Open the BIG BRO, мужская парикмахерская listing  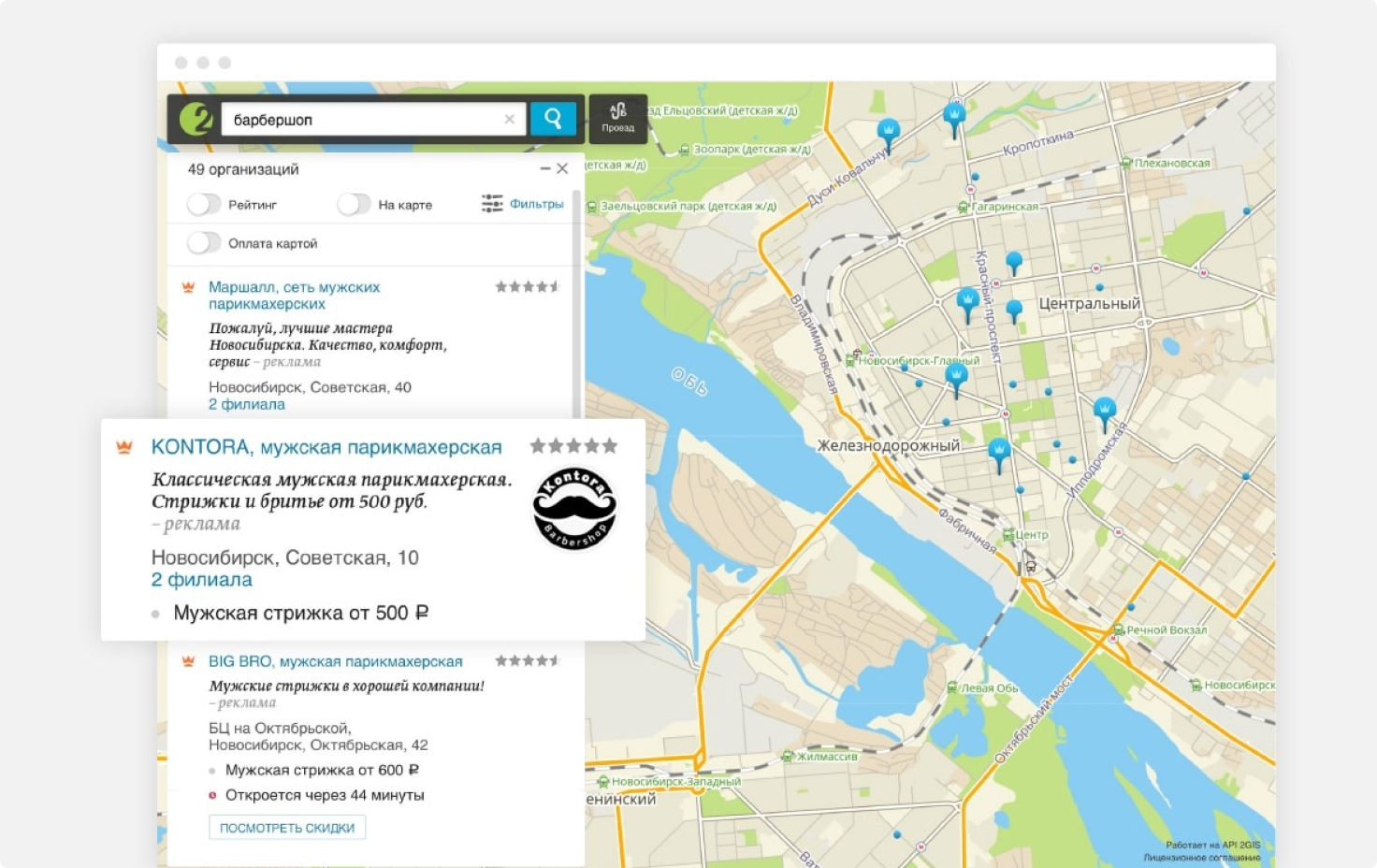click(x=335, y=661)
